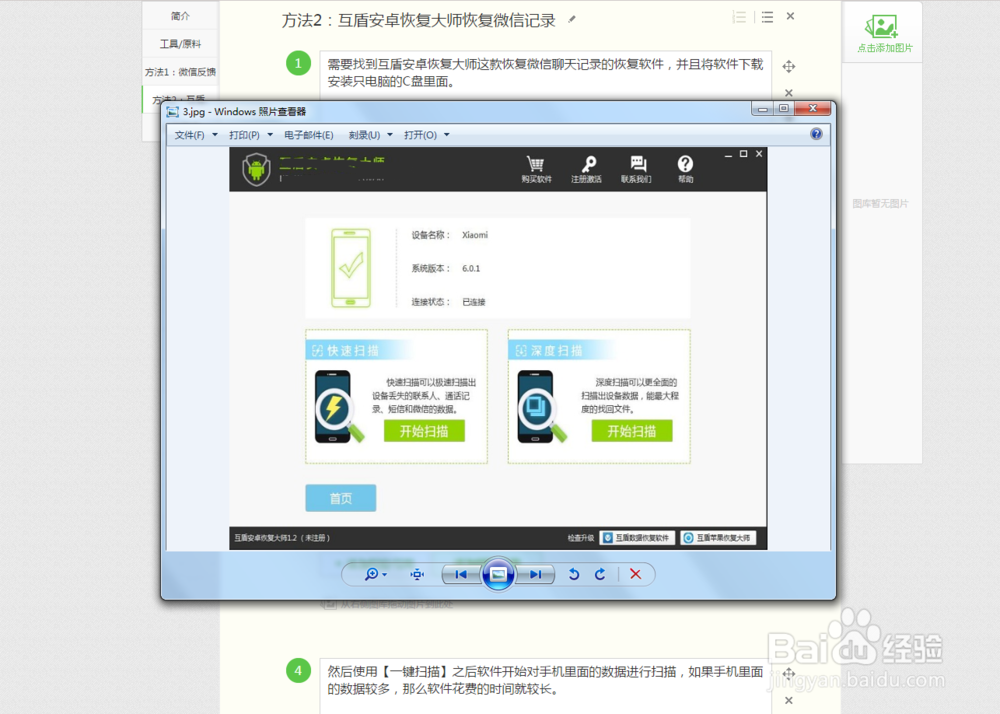Open the 文件 menu
This screenshot has width=1000, height=714.
189,133
